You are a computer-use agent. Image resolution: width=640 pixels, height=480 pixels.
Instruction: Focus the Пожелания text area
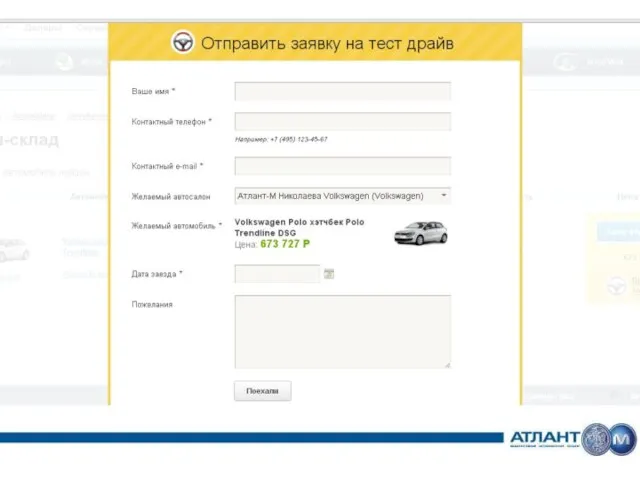pyautogui.click(x=342, y=331)
